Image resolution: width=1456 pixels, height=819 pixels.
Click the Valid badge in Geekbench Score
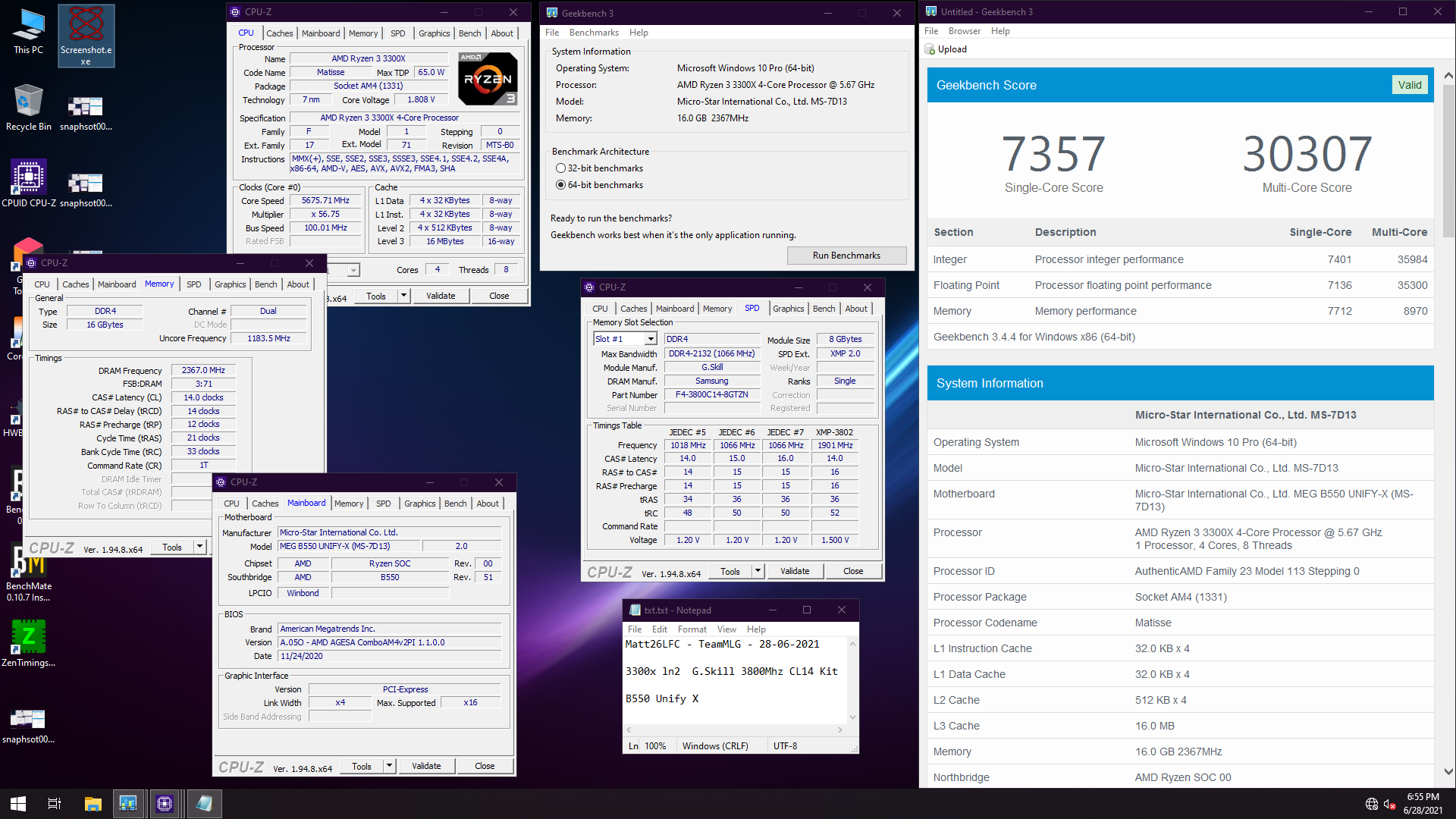(x=1410, y=85)
